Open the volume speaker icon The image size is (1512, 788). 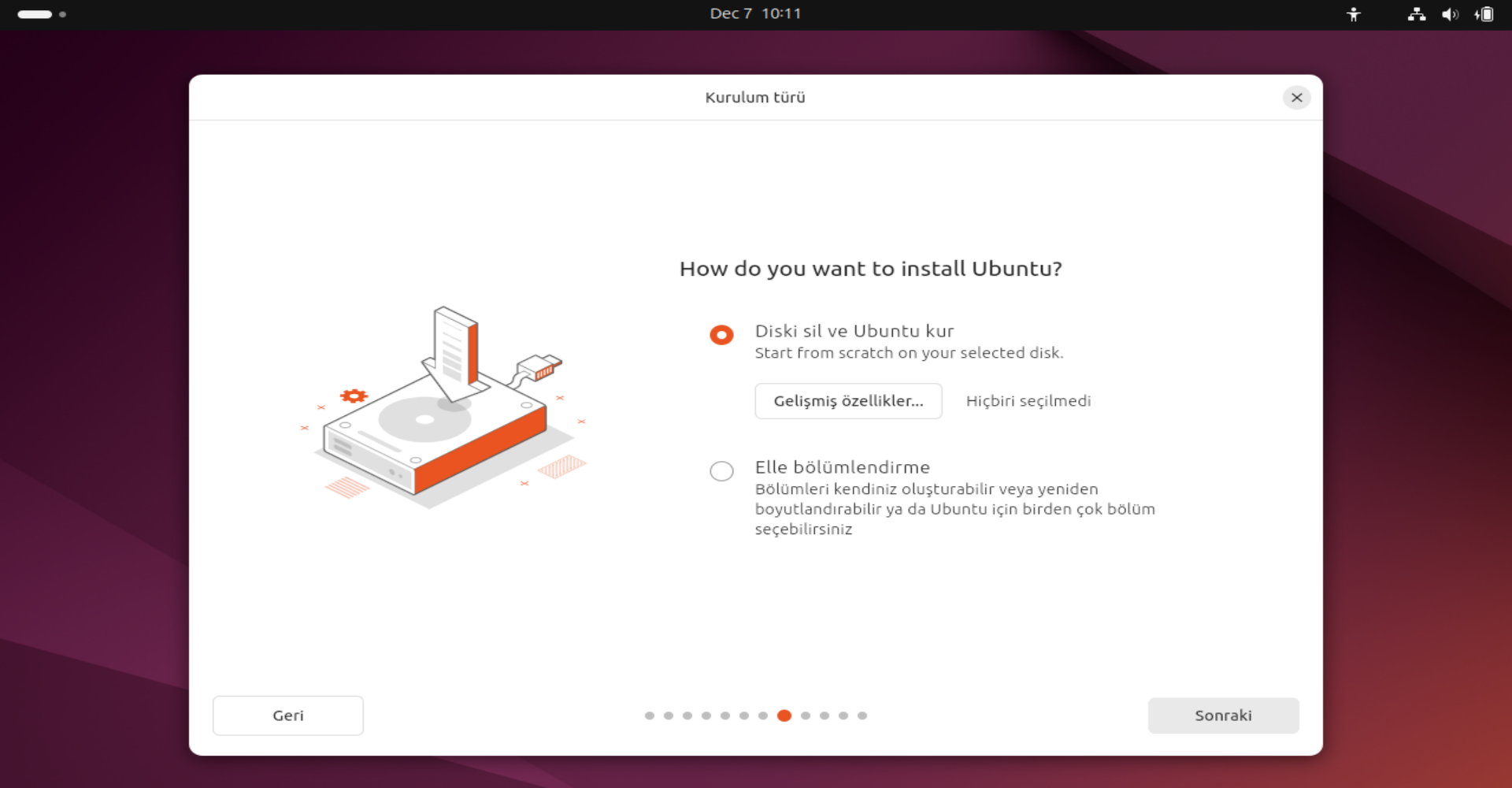pos(1449,14)
